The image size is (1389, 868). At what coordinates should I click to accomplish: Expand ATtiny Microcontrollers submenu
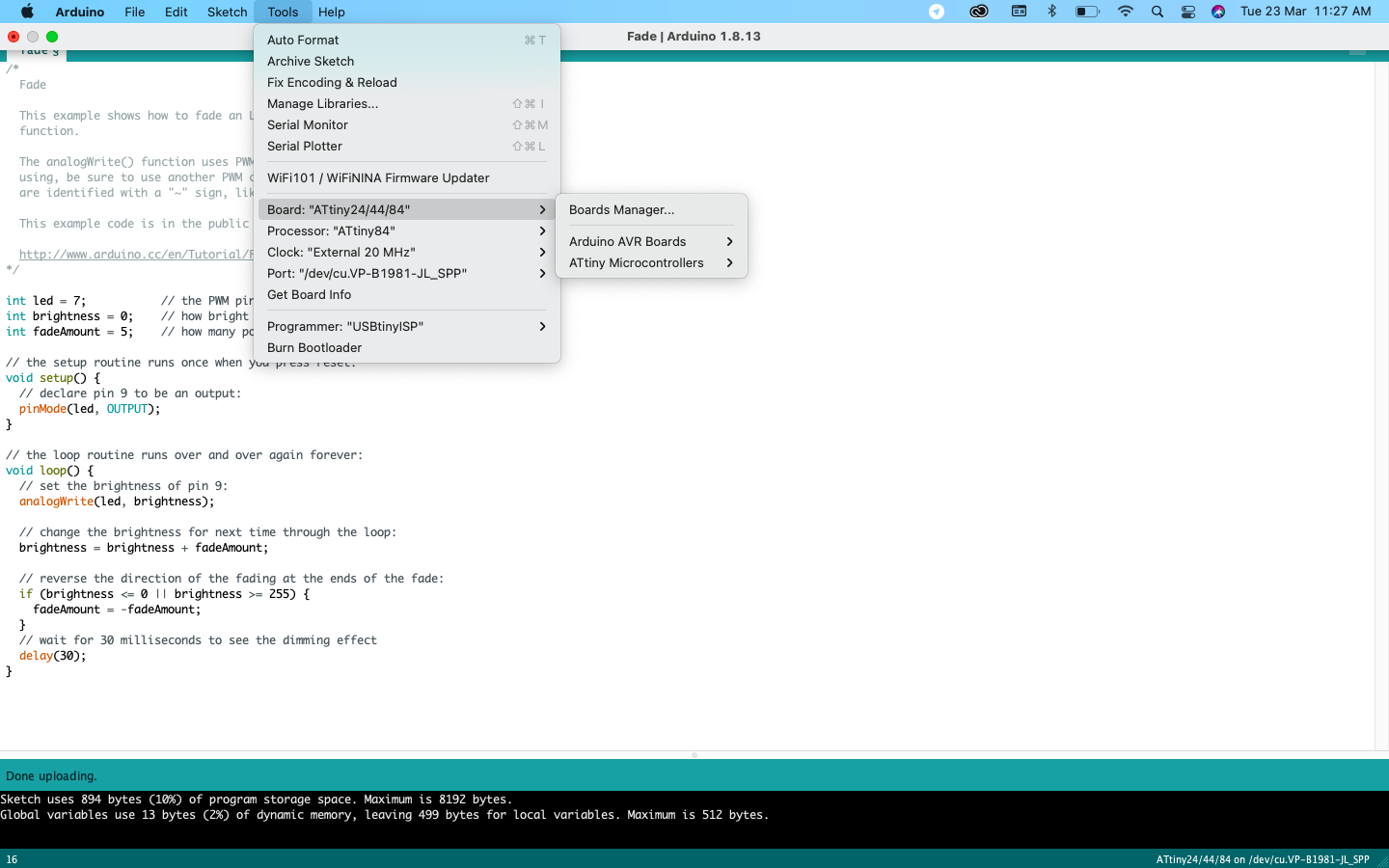(x=651, y=262)
